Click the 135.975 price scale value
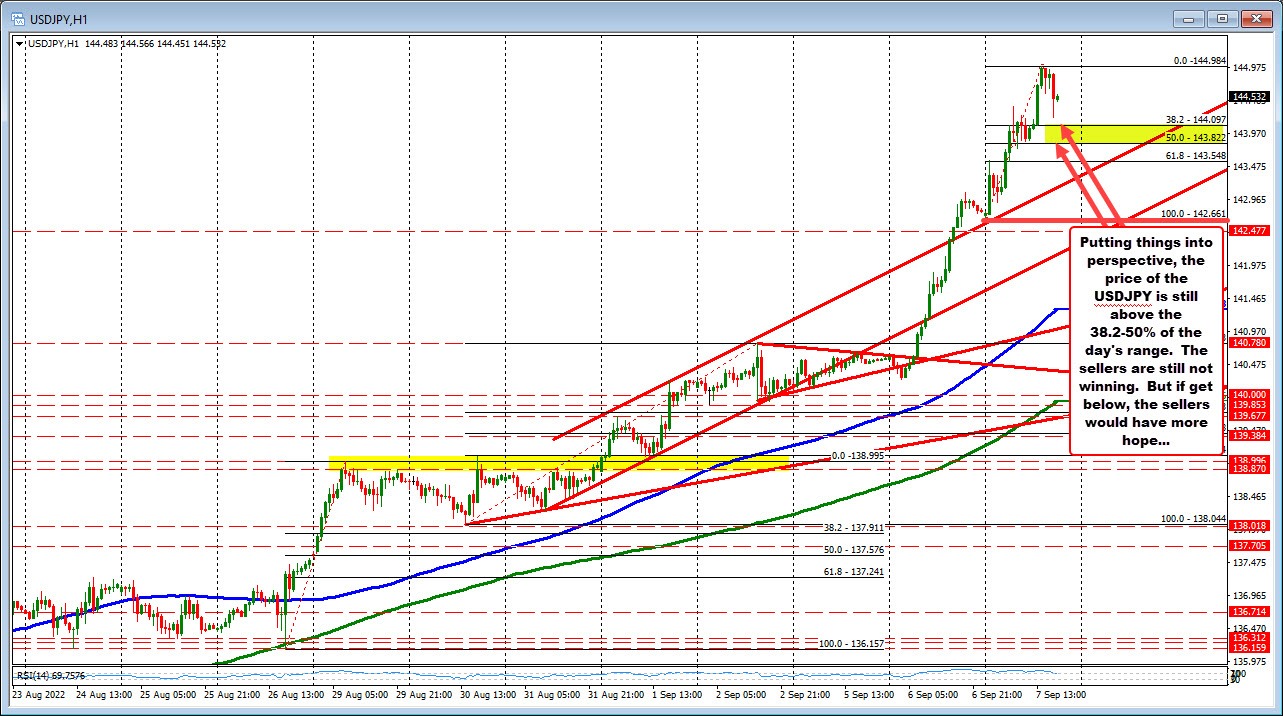This screenshot has width=1283, height=716. [1251, 662]
